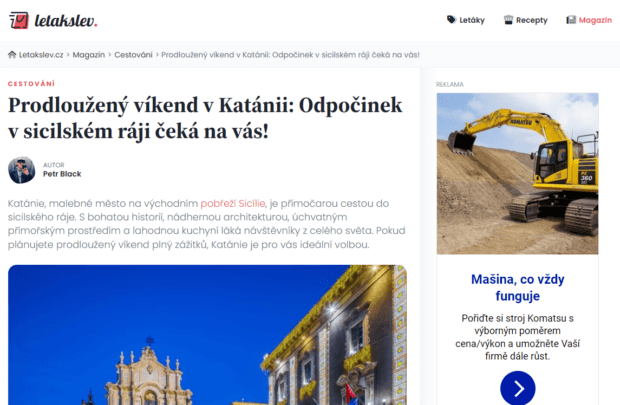Open the Letáky menu item
Screen dimensions: 620x405
tap(466, 20)
